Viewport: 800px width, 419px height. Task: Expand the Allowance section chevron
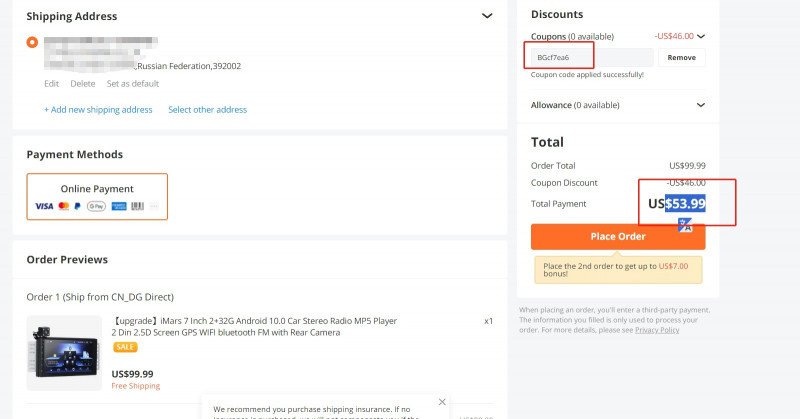click(701, 105)
